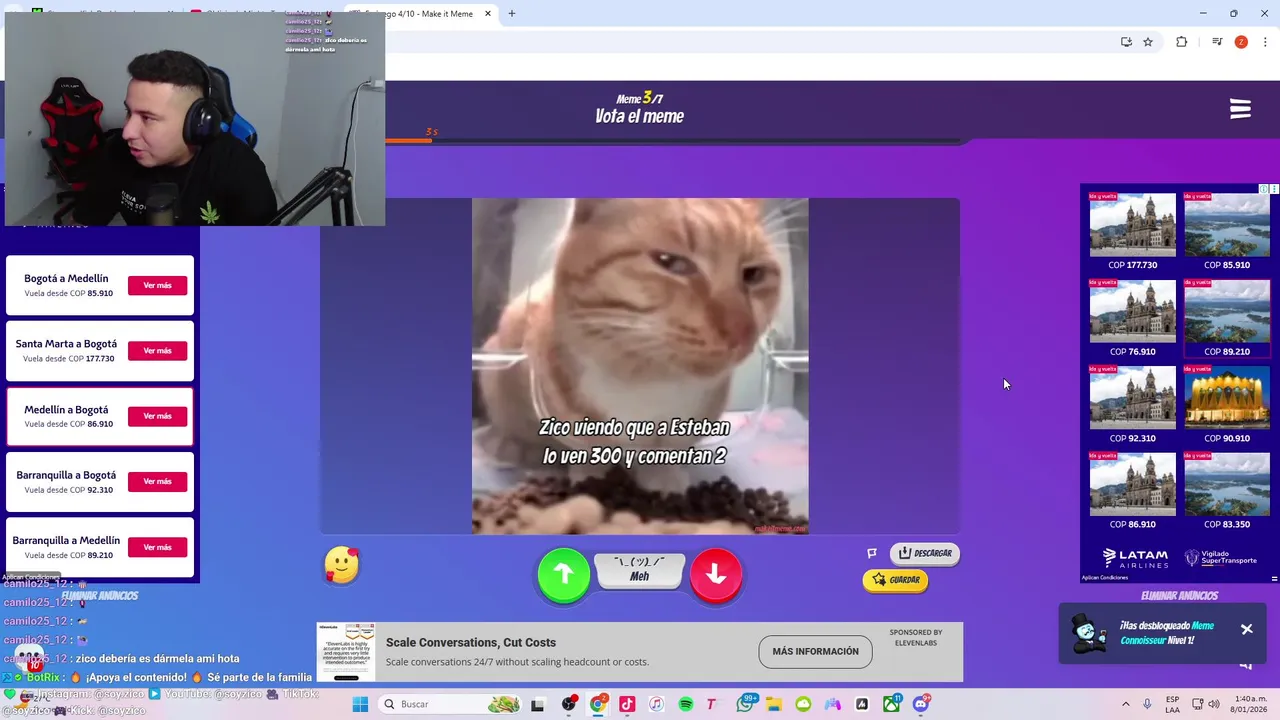Click the 'MÁS INFORMACIÓN' ad button
Viewport: 1280px width, 720px height.
click(x=815, y=652)
